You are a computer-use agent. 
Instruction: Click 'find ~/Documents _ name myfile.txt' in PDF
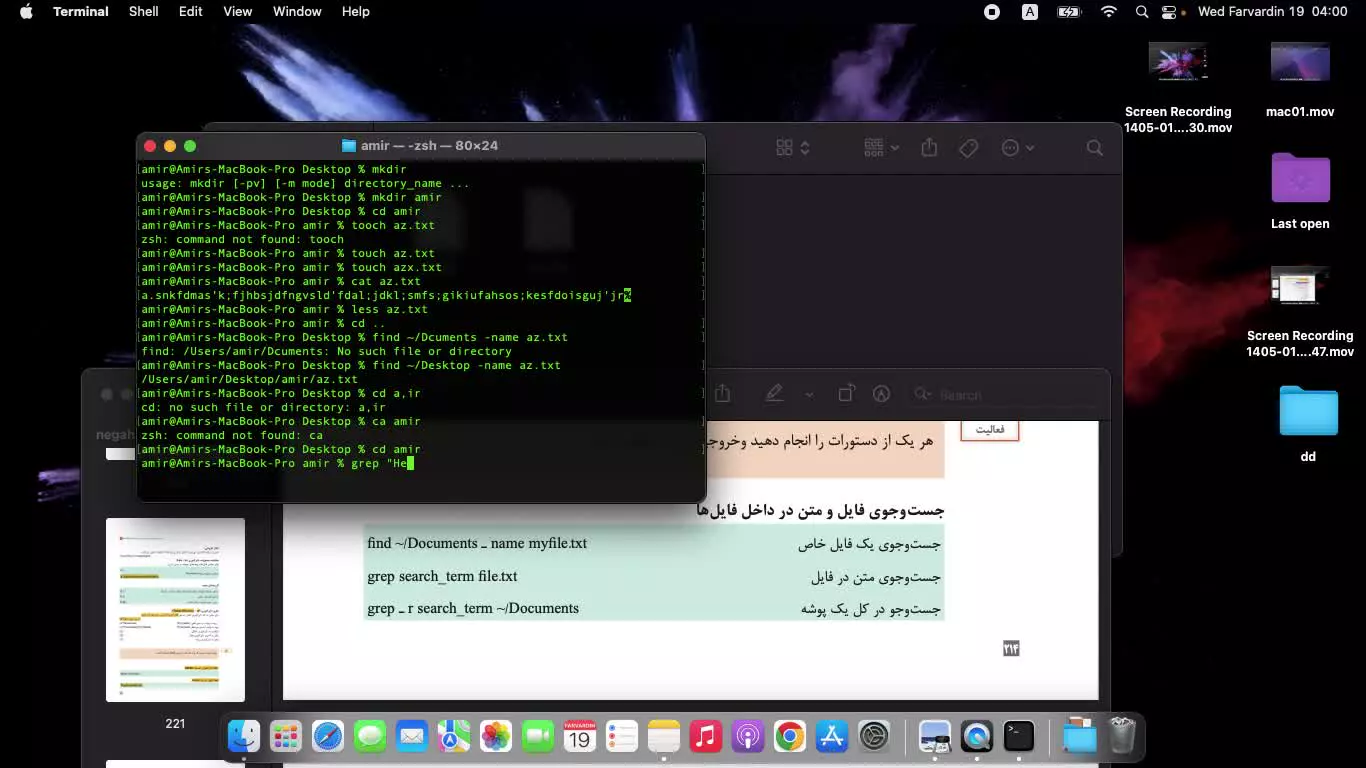click(x=477, y=543)
